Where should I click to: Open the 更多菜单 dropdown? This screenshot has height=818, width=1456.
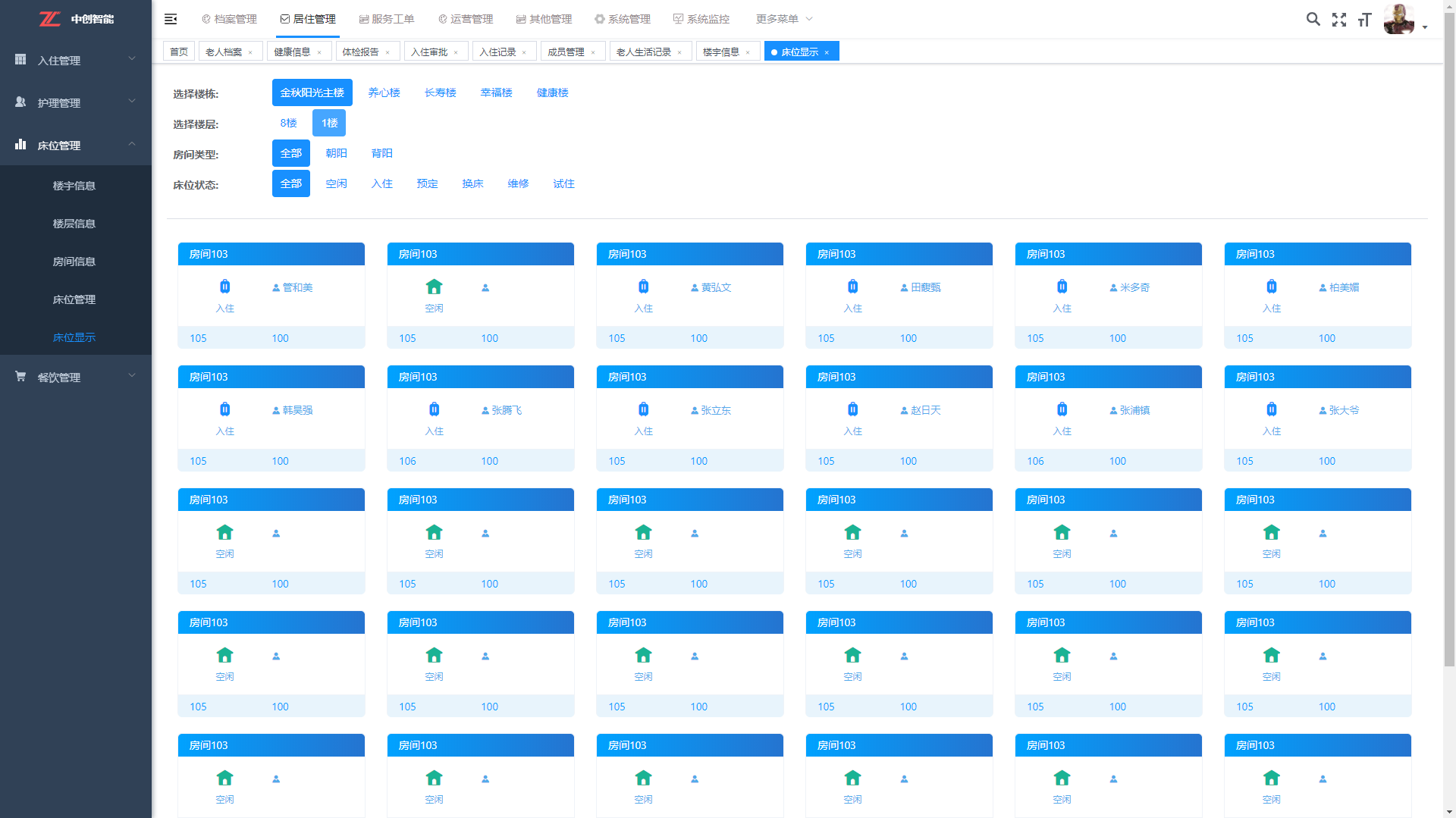(x=783, y=19)
